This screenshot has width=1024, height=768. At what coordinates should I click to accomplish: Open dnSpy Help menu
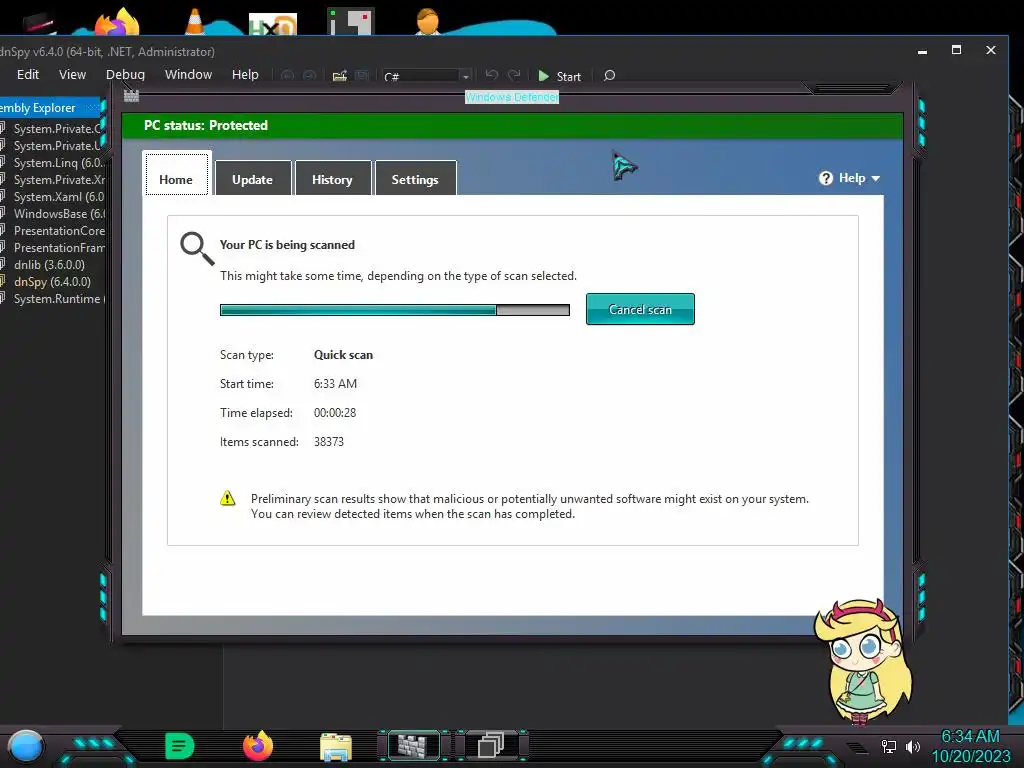245,74
